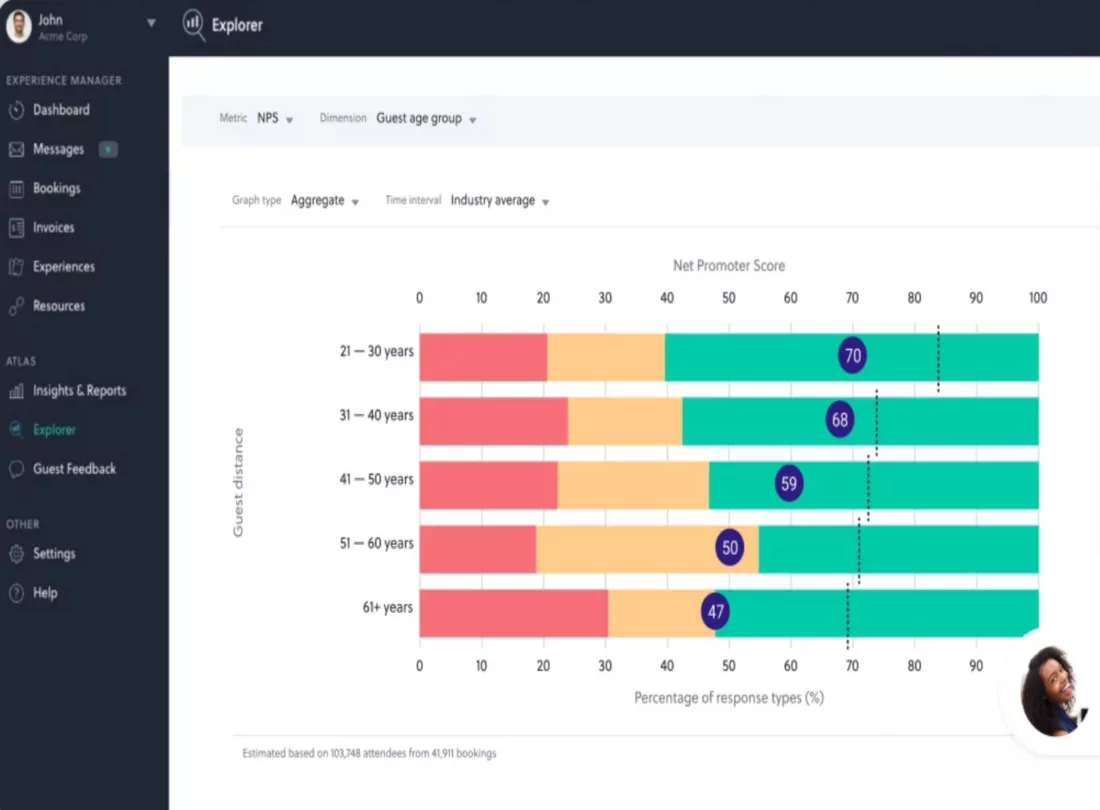Click the Bookings calendar icon
1100x810 pixels.
[16, 189]
